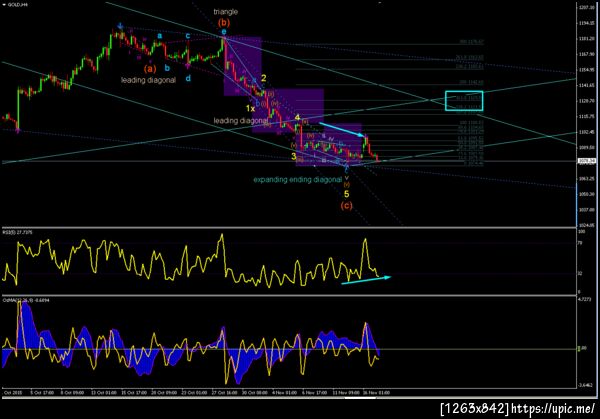
Task: Click the 1024.05 price axis value
Action: point(587,225)
